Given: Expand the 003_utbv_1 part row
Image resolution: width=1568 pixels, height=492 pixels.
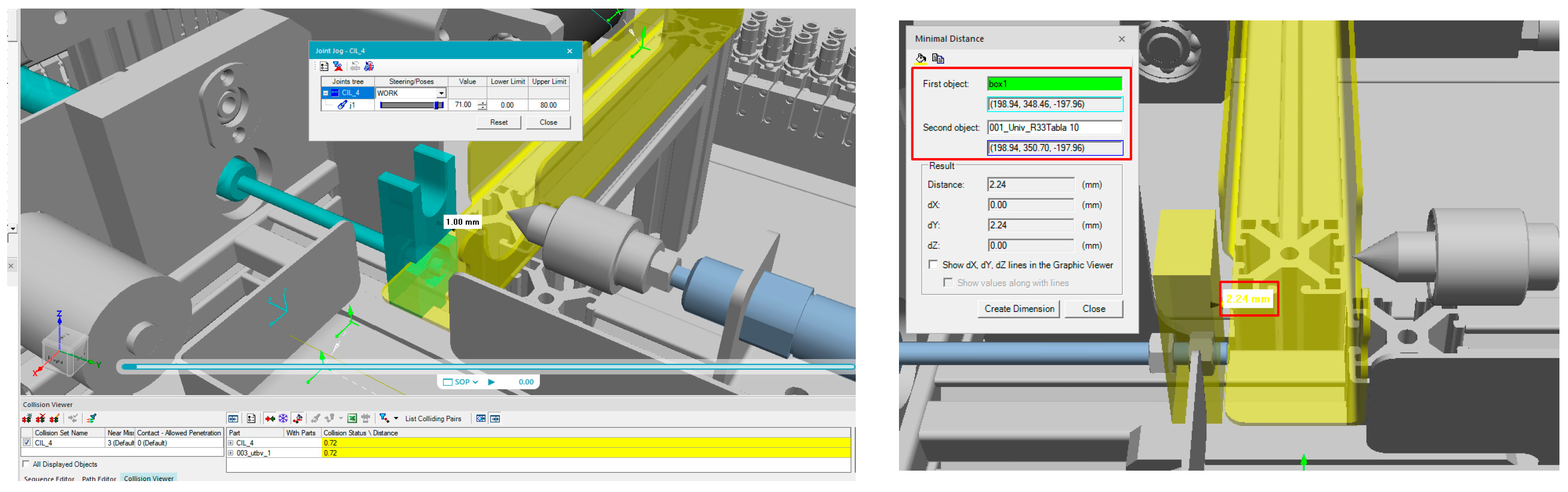Looking at the screenshot, I should [x=231, y=453].
